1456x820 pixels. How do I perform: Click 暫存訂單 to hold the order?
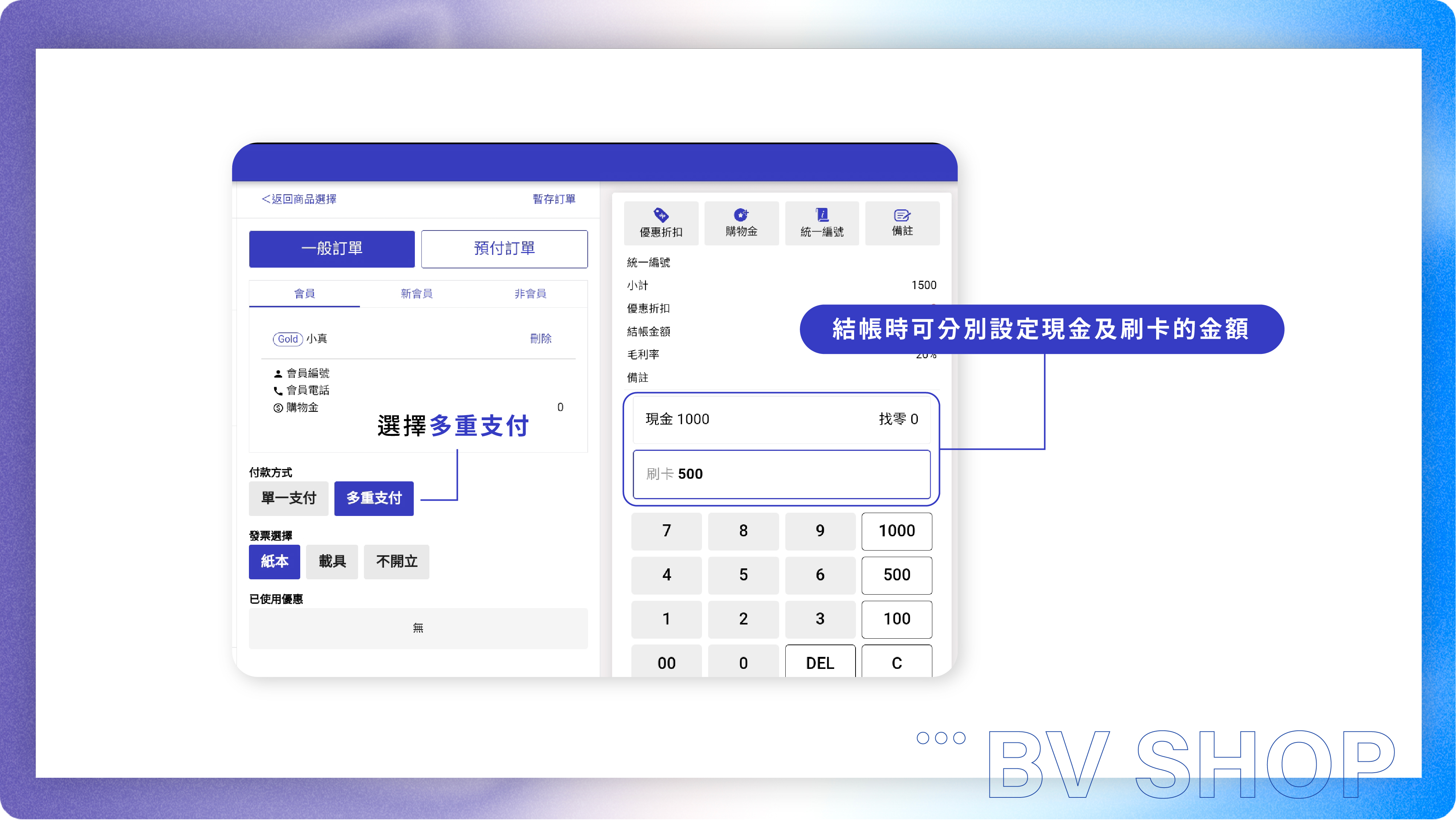[554, 199]
